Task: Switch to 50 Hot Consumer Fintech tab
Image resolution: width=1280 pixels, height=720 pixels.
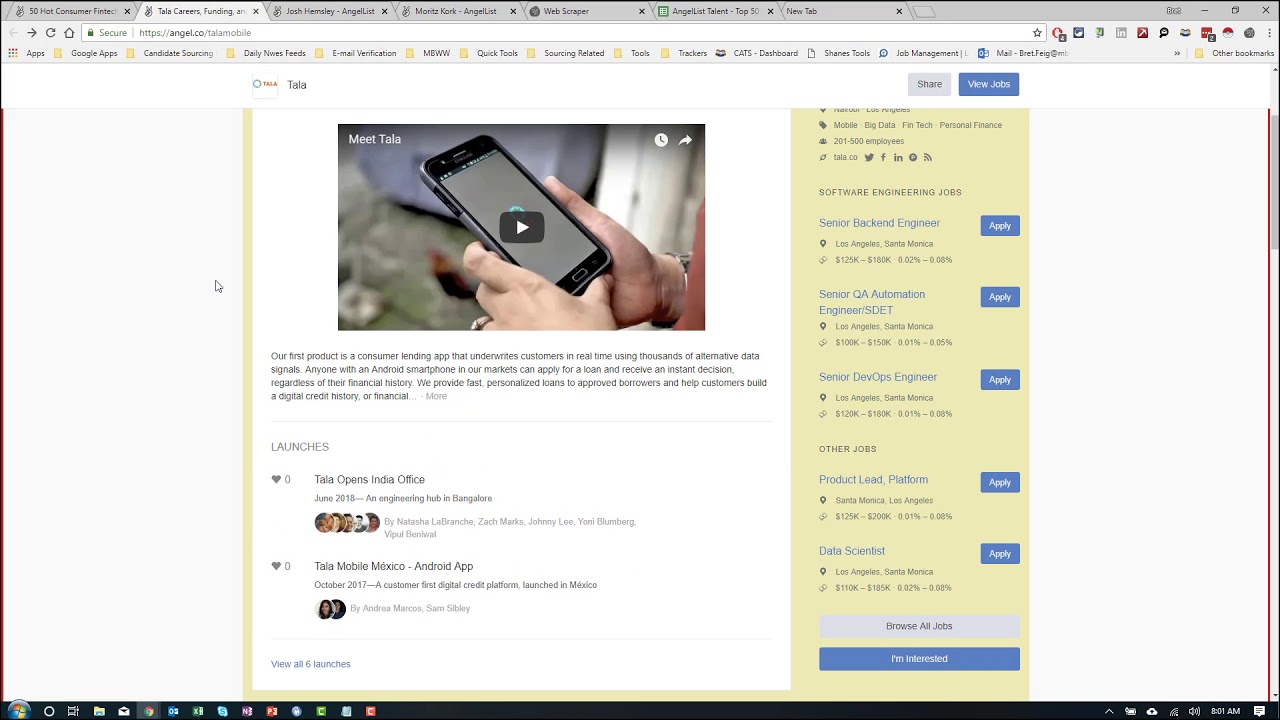Action: [x=70, y=11]
